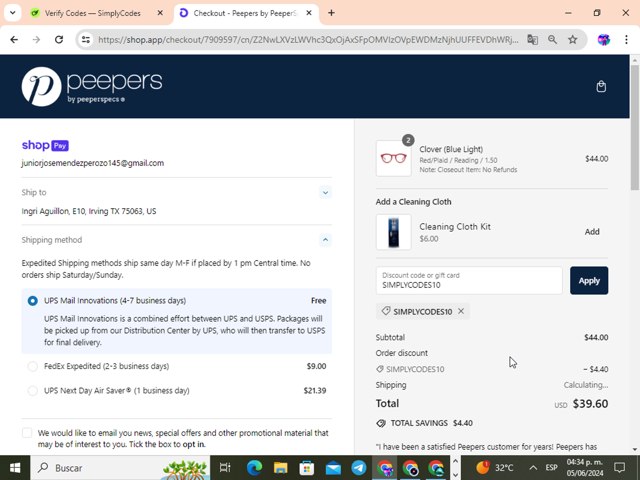The image size is (640, 480).
Task: Open the tab search dropdown arrow
Action: click(13, 13)
